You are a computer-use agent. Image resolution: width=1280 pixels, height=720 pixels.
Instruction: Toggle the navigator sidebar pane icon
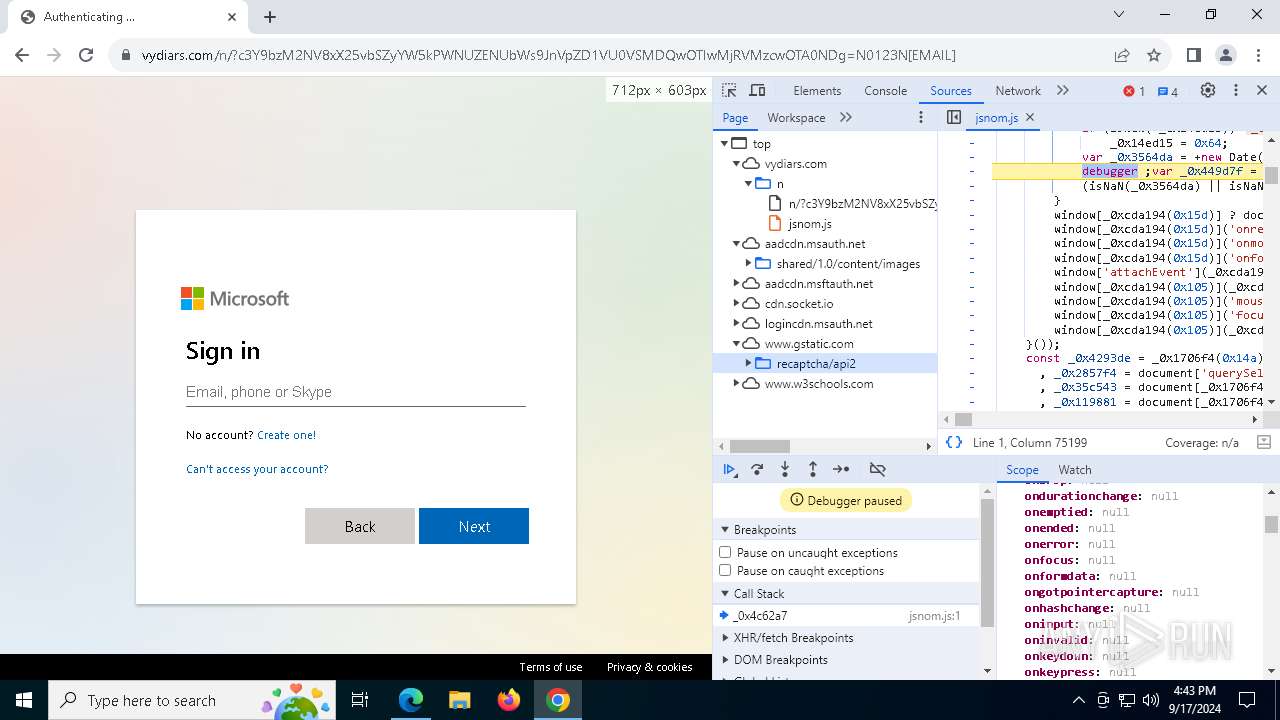coord(954,117)
